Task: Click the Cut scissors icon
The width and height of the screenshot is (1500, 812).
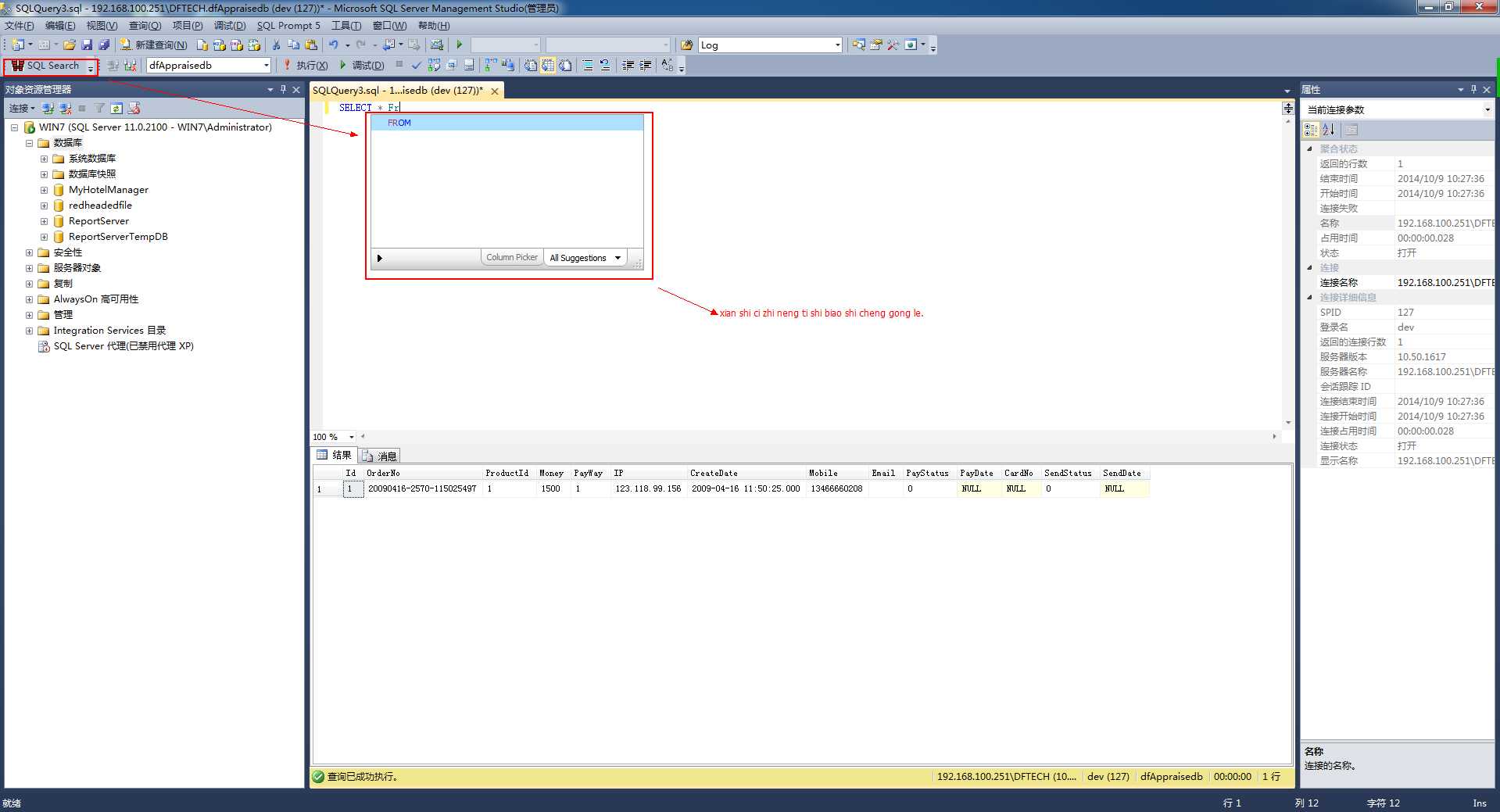Action: (276, 45)
